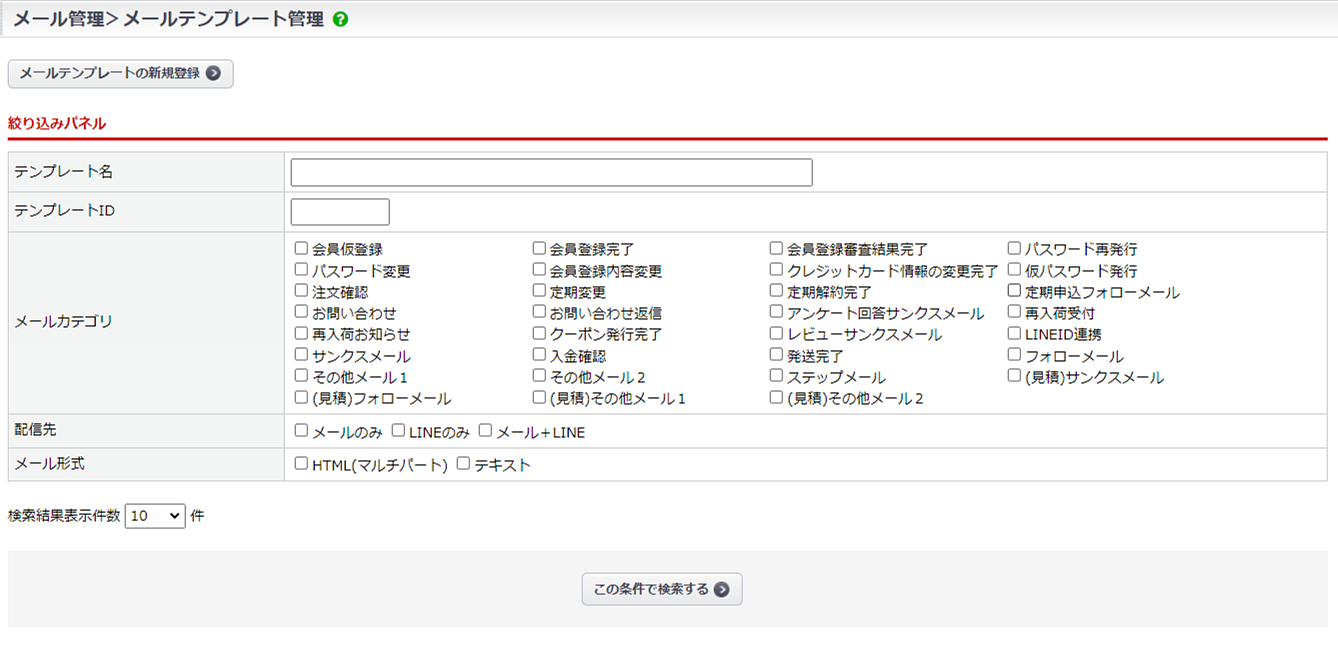1338x665 pixels.
Task: Check the 会員仮登録 checkbox
Action: [x=301, y=248]
